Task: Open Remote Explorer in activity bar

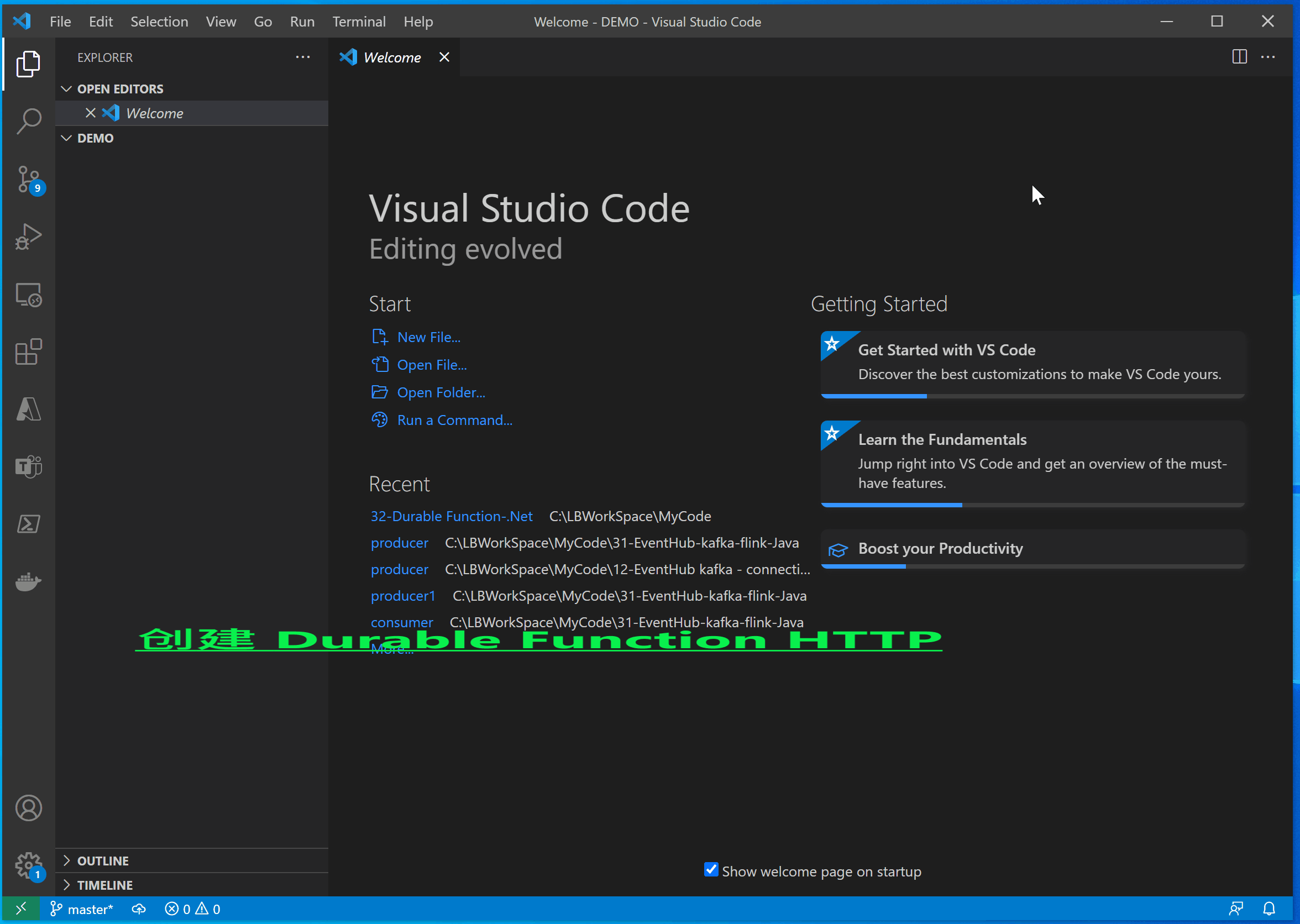Action: (x=28, y=294)
